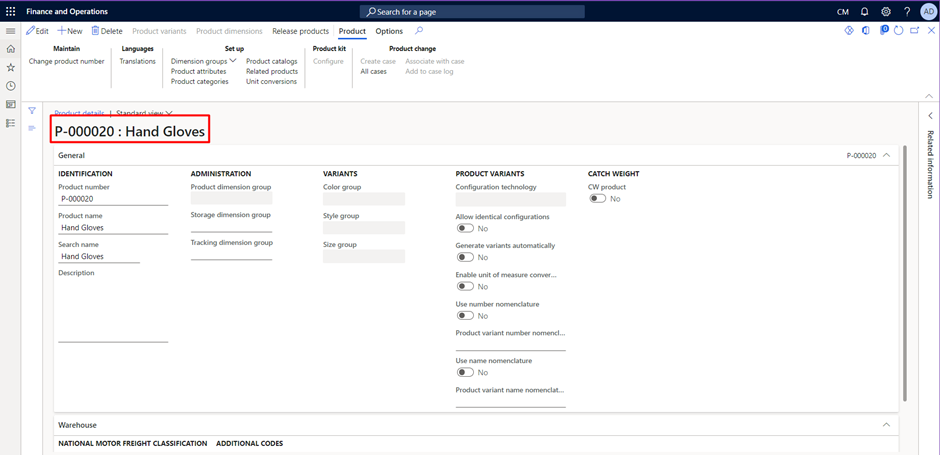Open Recent clock icon in sidebar
Screen dimensions: 940x455
[10, 86]
